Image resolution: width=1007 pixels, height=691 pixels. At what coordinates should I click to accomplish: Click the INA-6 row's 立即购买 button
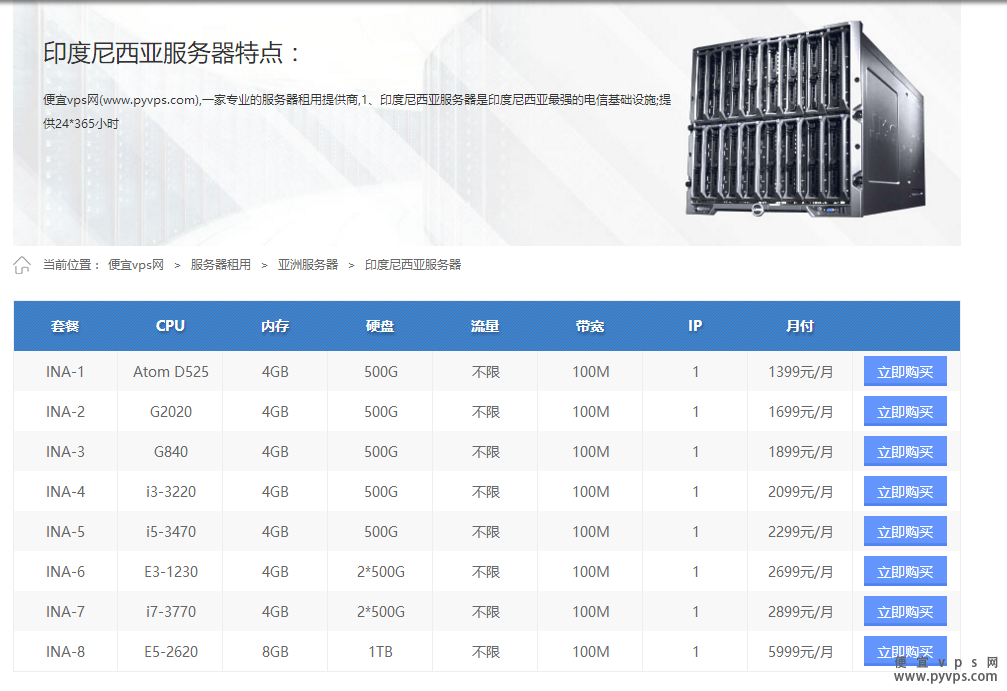coord(905,571)
